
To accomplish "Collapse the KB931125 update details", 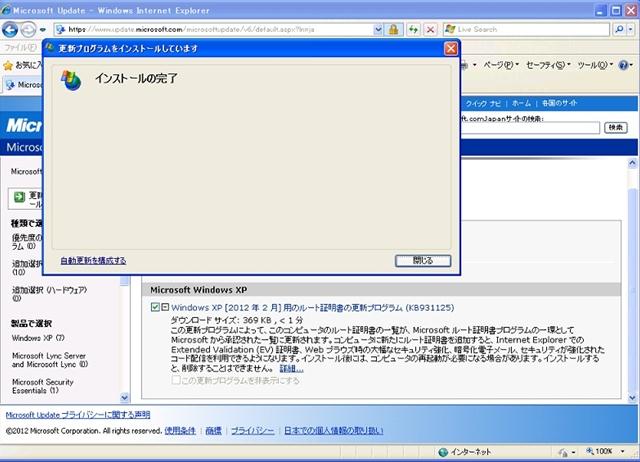I will pyautogui.click(x=165, y=307).
